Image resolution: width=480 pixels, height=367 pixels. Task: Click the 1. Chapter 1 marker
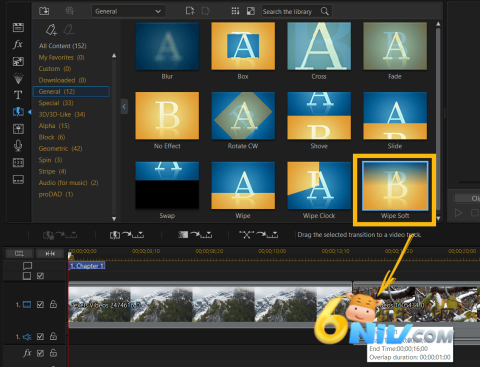[87, 266]
